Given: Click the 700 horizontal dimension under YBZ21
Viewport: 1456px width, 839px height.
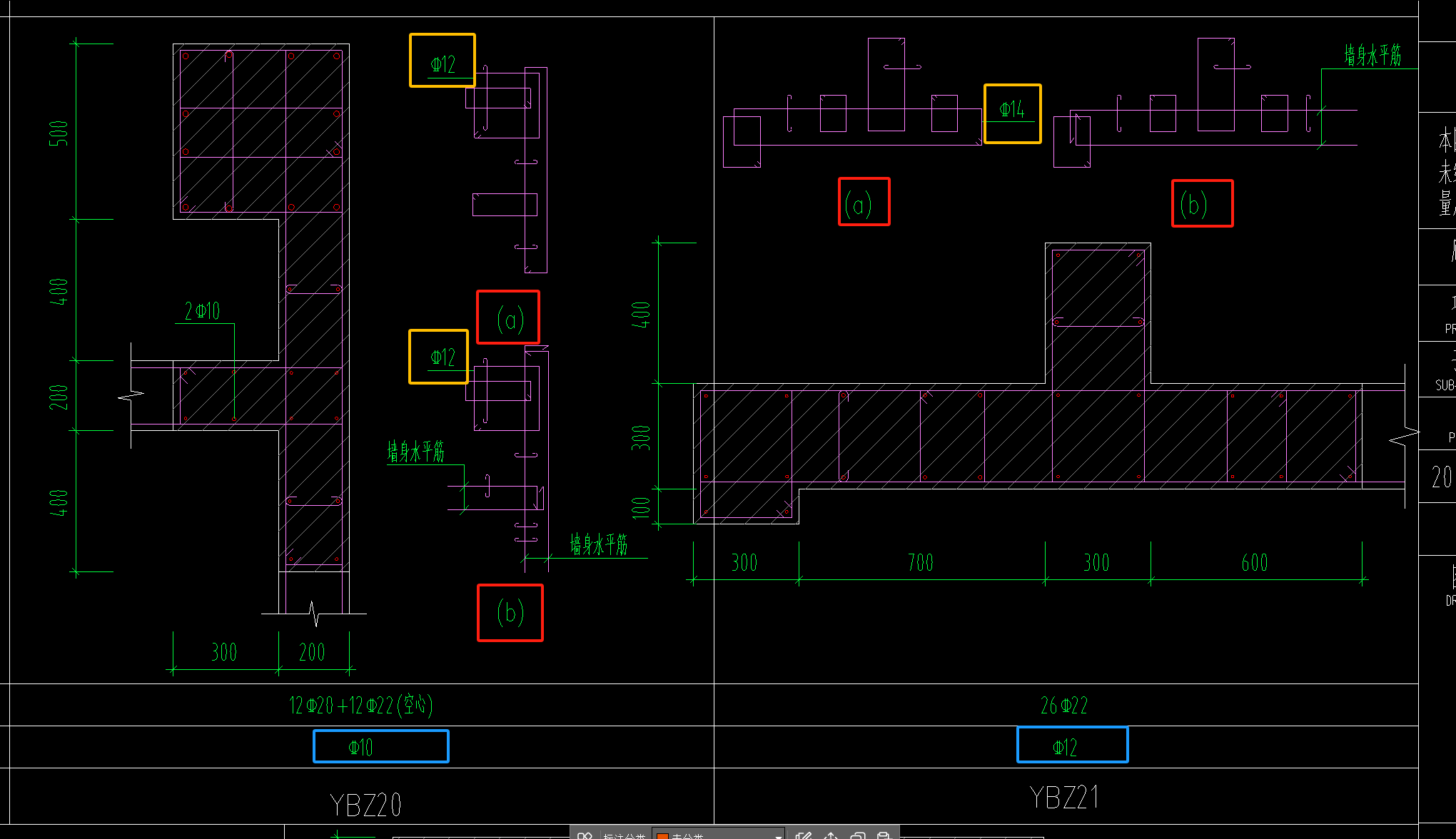Looking at the screenshot, I should (x=920, y=562).
